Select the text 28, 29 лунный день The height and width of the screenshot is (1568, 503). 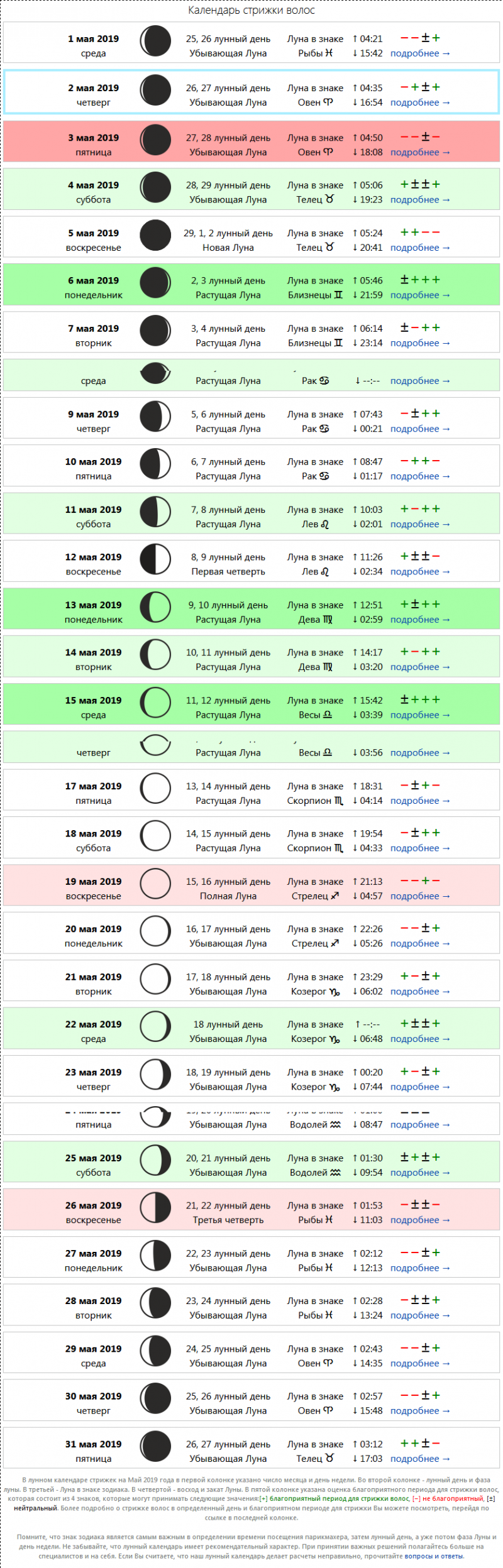click(x=228, y=185)
